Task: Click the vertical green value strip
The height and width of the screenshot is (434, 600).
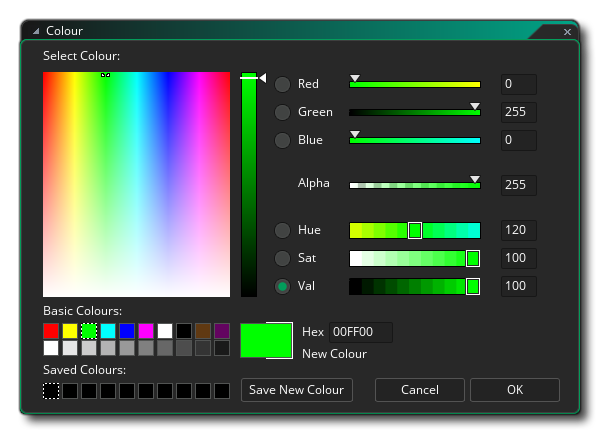Action: [x=249, y=184]
